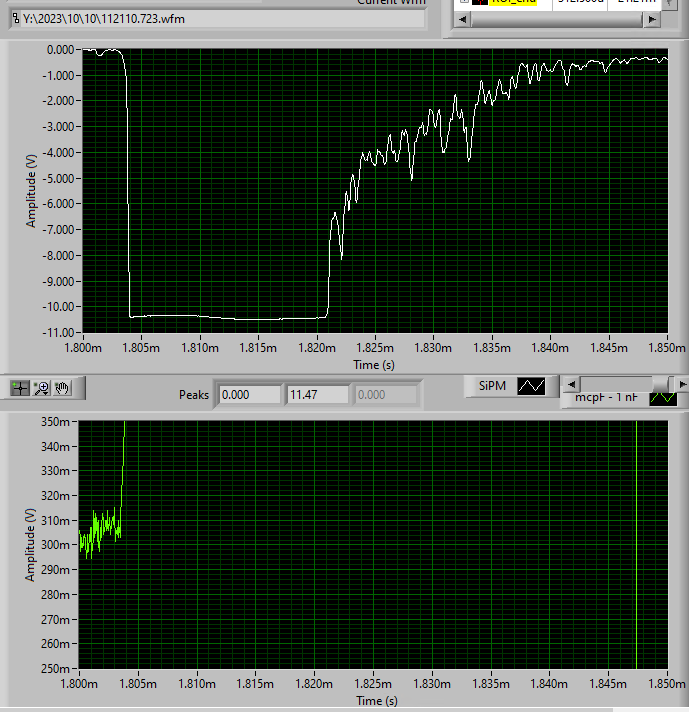Select the cursor crosshair tool in graph palette

tap(20, 388)
